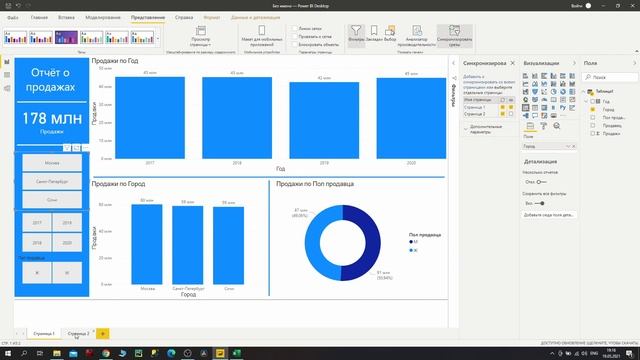This screenshot has height=360, width=640.
Task: Switch to the Моделирование ribbon tab
Action: click(x=103, y=18)
